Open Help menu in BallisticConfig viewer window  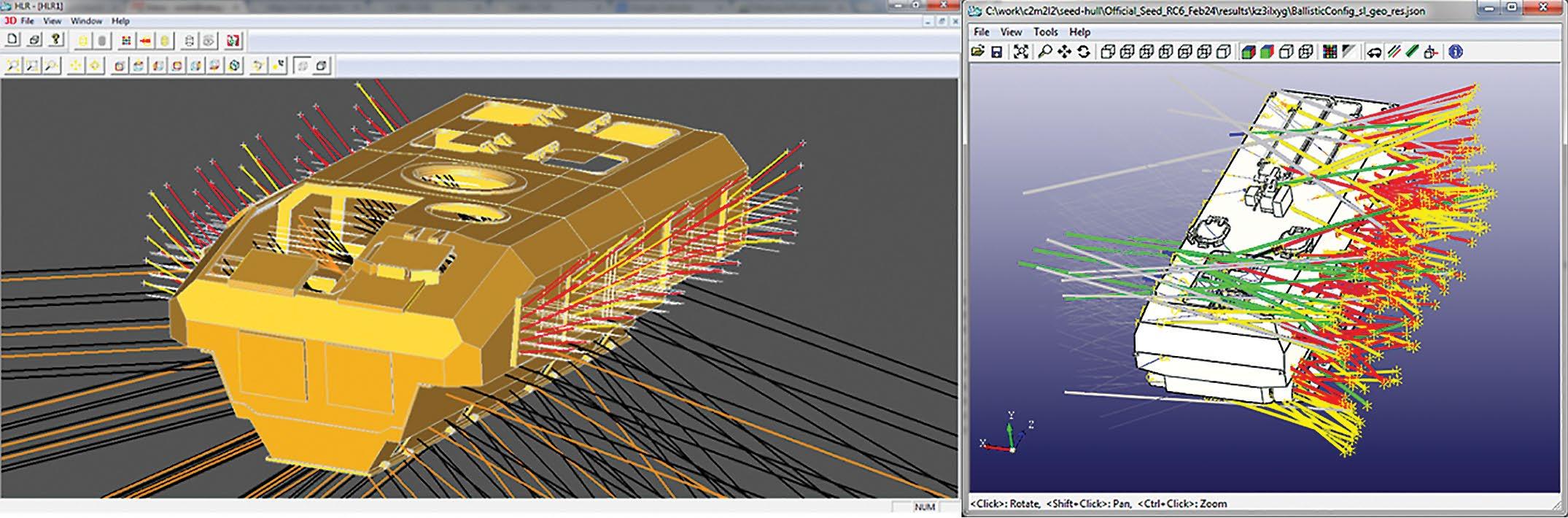tap(1079, 32)
